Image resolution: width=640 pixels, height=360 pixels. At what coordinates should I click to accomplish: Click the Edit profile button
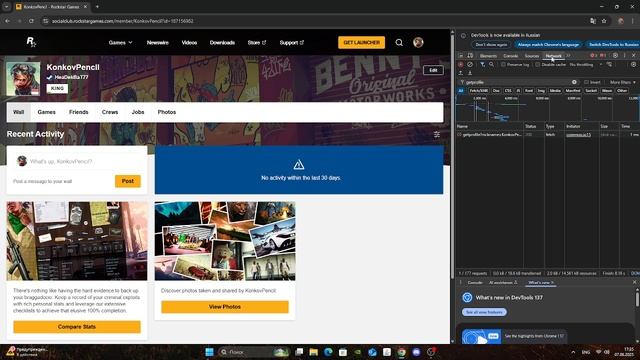(433, 70)
